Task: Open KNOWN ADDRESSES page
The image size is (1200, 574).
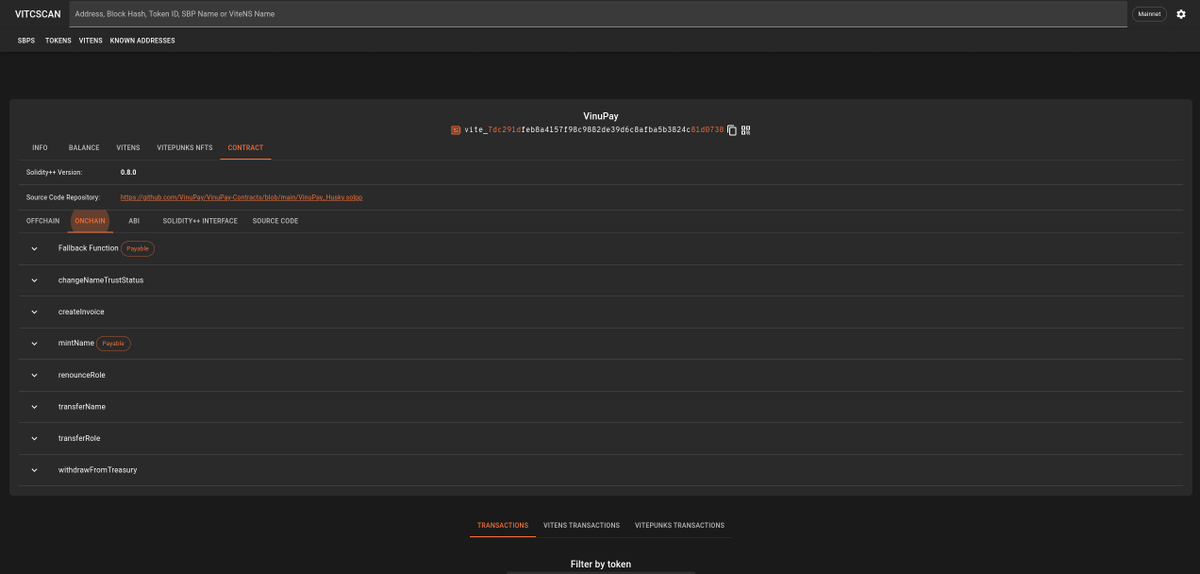Action: (x=142, y=40)
